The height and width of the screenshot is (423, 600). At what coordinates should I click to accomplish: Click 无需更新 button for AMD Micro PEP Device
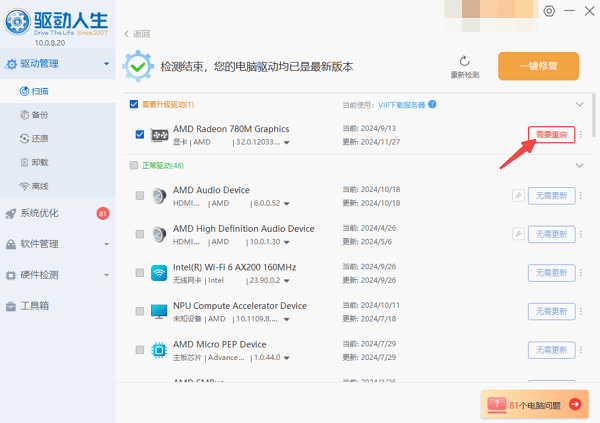point(551,350)
